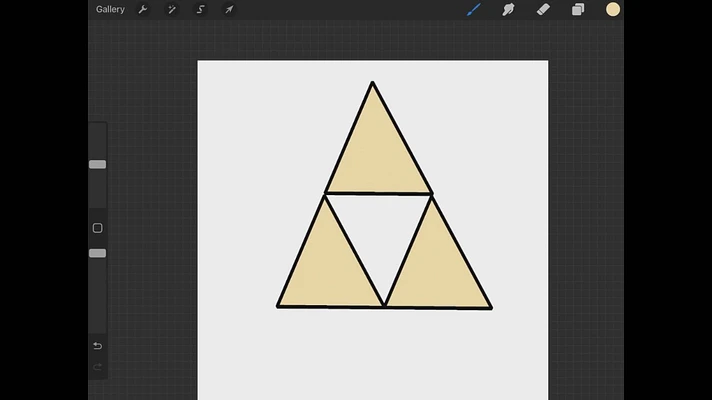Screen dimensions: 712x400
Task: Redo the undone action
Action: 98,367
